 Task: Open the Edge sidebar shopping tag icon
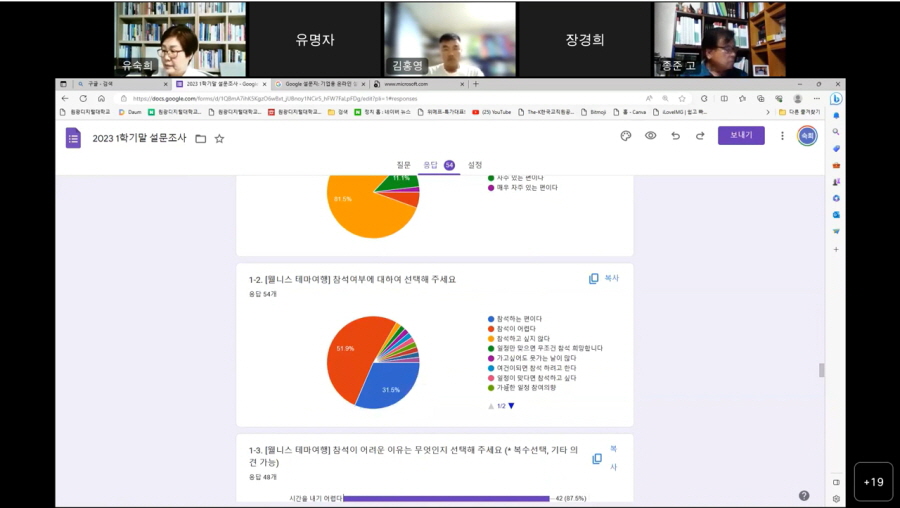coord(836,149)
